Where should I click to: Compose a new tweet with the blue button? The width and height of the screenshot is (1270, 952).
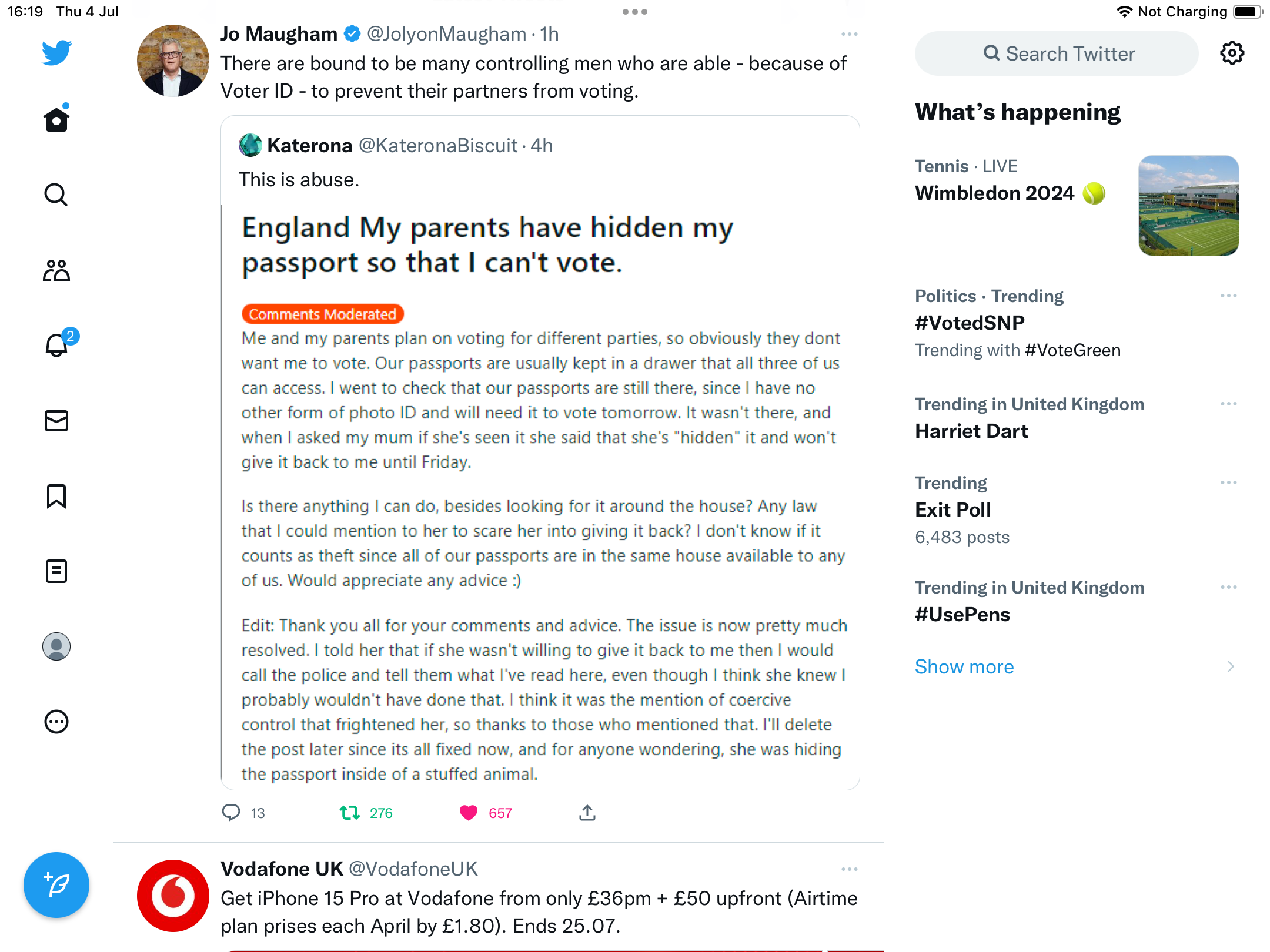pyautogui.click(x=56, y=884)
